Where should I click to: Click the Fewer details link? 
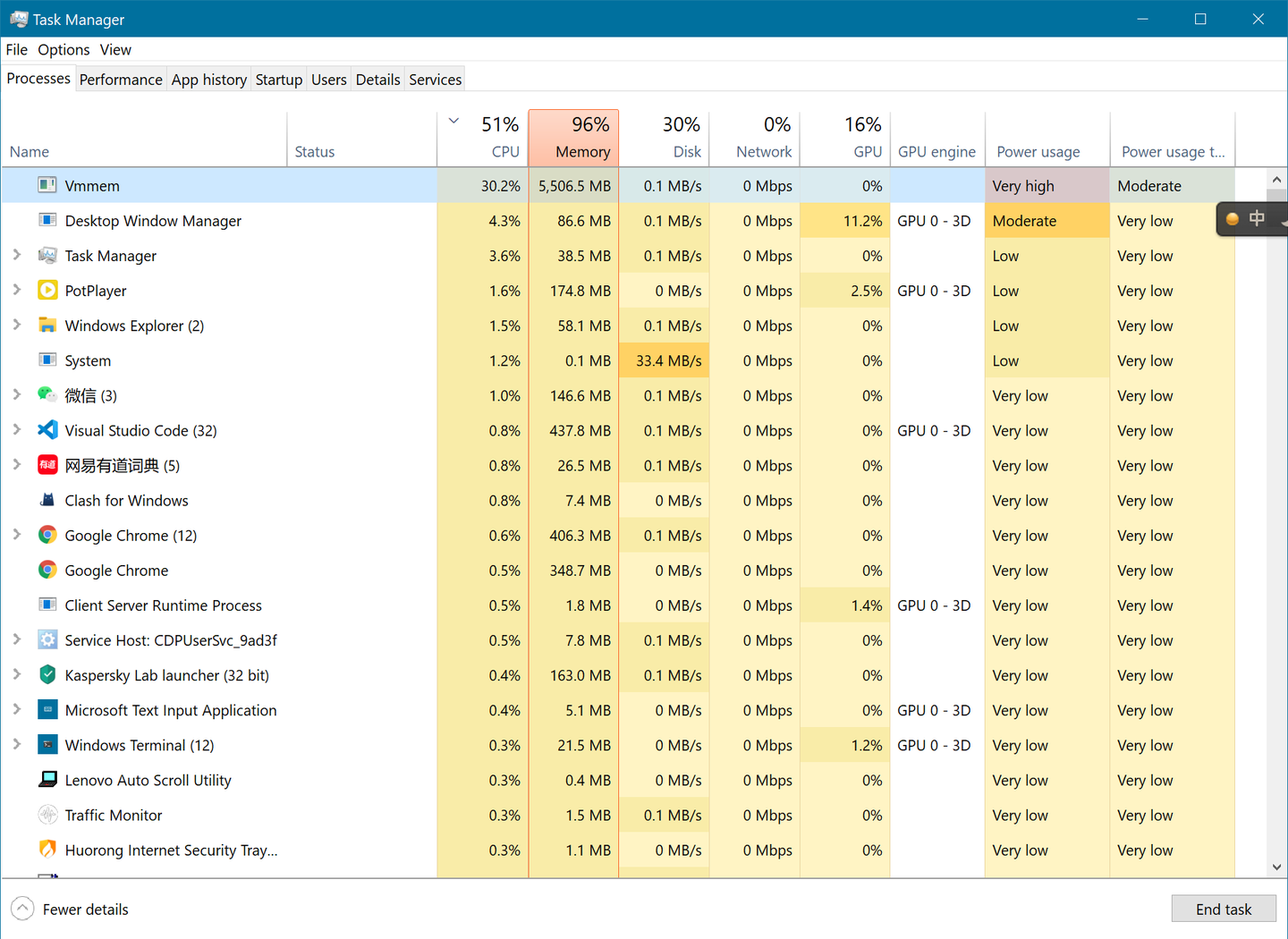86,909
